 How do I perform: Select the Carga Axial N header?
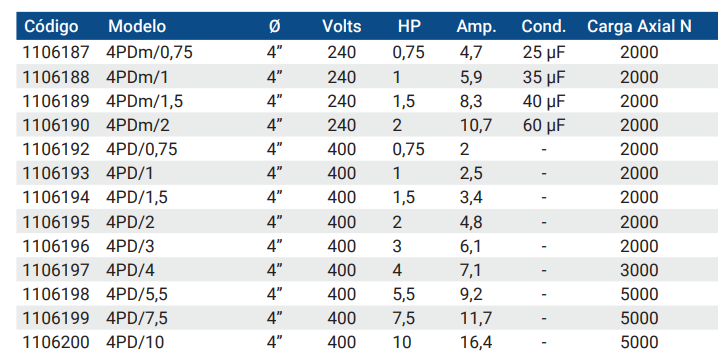tap(639, 26)
